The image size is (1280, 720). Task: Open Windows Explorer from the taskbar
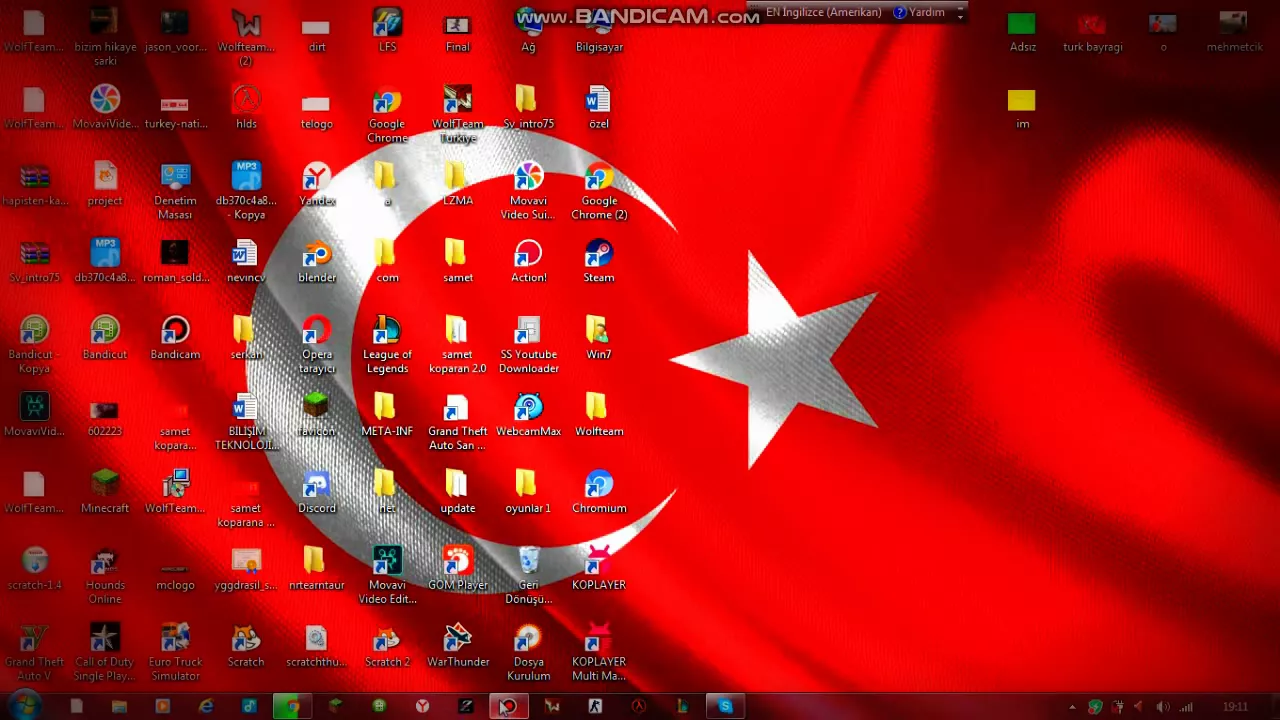(119, 706)
